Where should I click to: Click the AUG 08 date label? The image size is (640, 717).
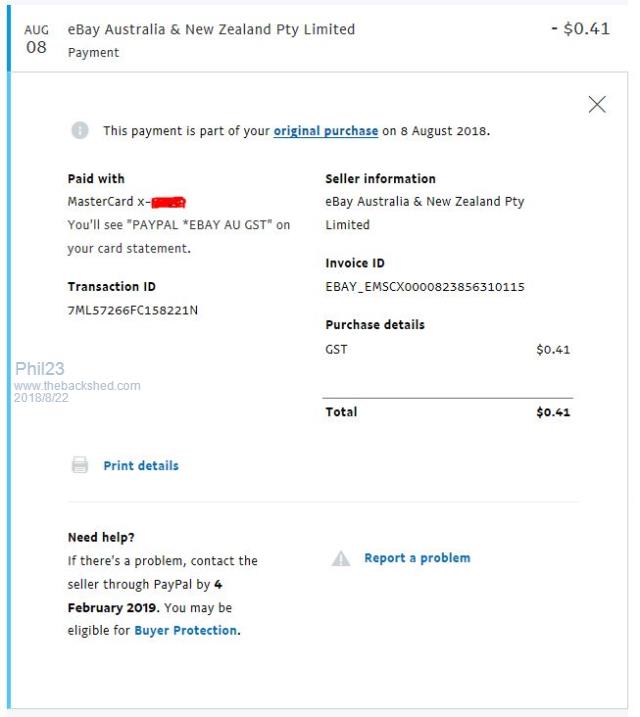coord(36,39)
